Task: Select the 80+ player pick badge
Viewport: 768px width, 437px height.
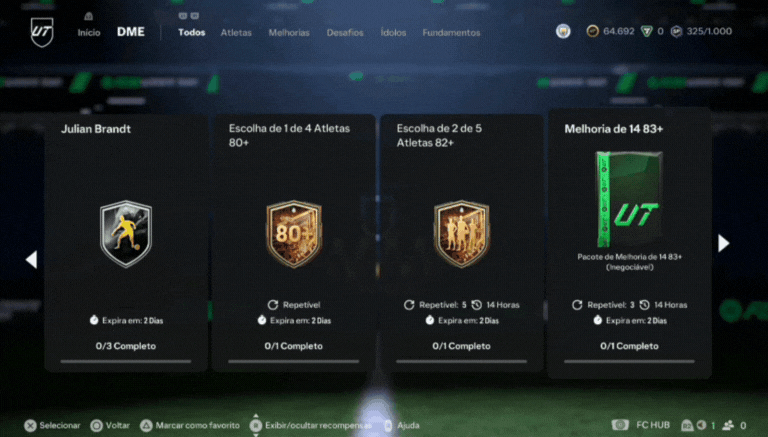Action: tap(294, 234)
